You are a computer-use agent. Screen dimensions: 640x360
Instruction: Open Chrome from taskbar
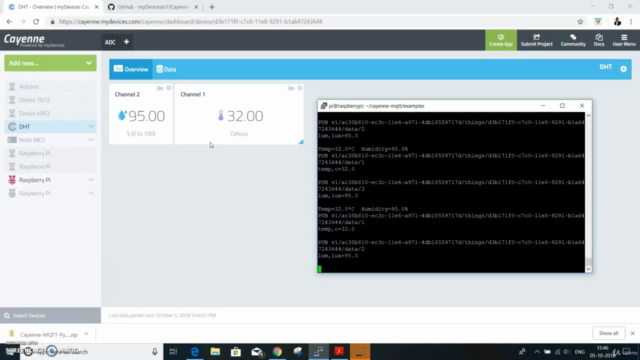(277, 351)
